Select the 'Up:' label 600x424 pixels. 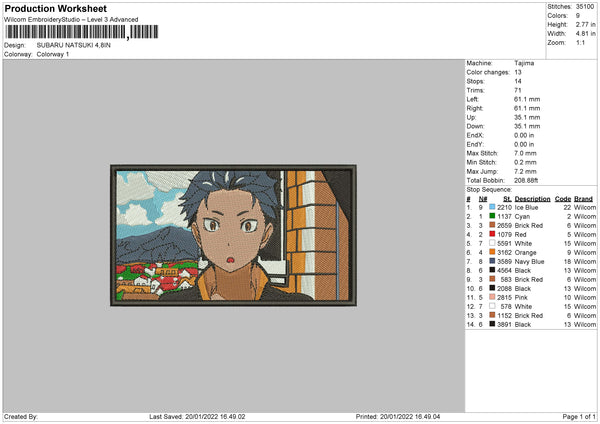tap(471, 117)
